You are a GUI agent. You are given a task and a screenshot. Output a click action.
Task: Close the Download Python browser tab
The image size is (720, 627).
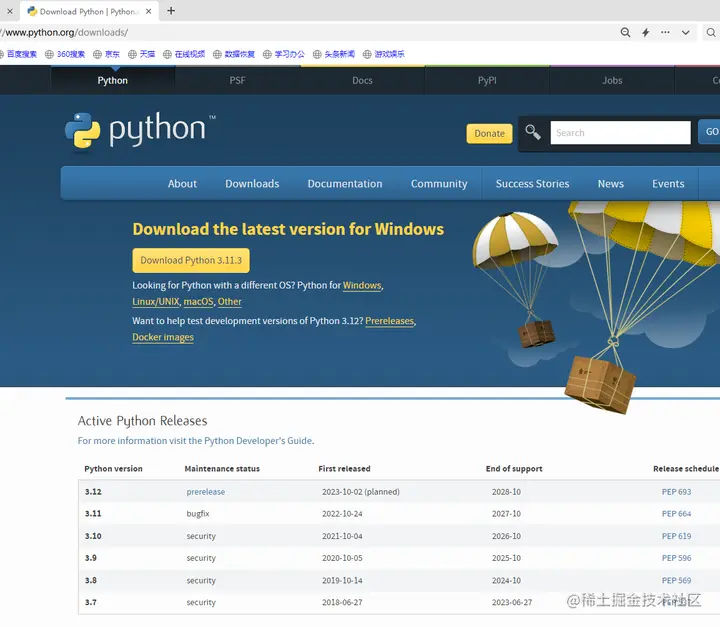click(x=148, y=11)
